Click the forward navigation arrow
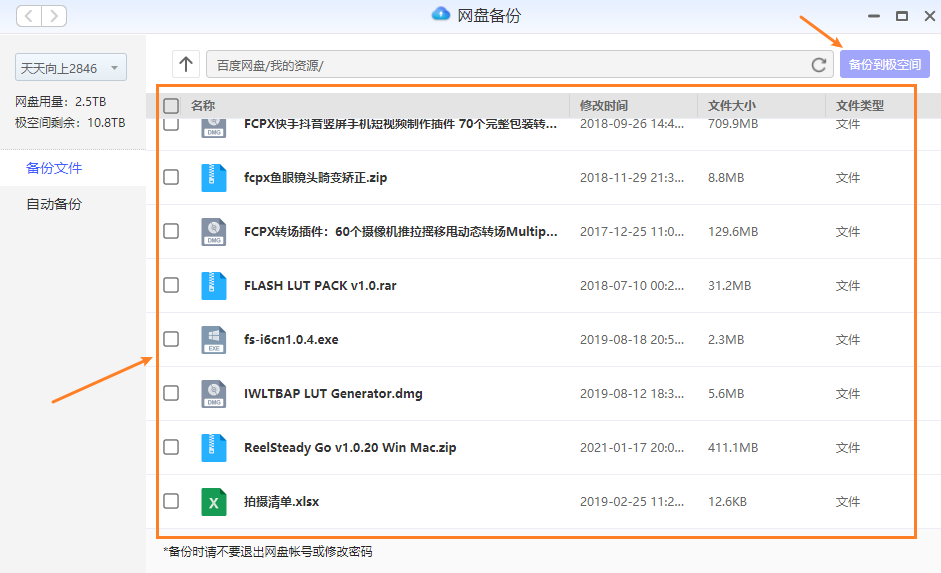Image resolution: width=941 pixels, height=573 pixels. point(54,16)
